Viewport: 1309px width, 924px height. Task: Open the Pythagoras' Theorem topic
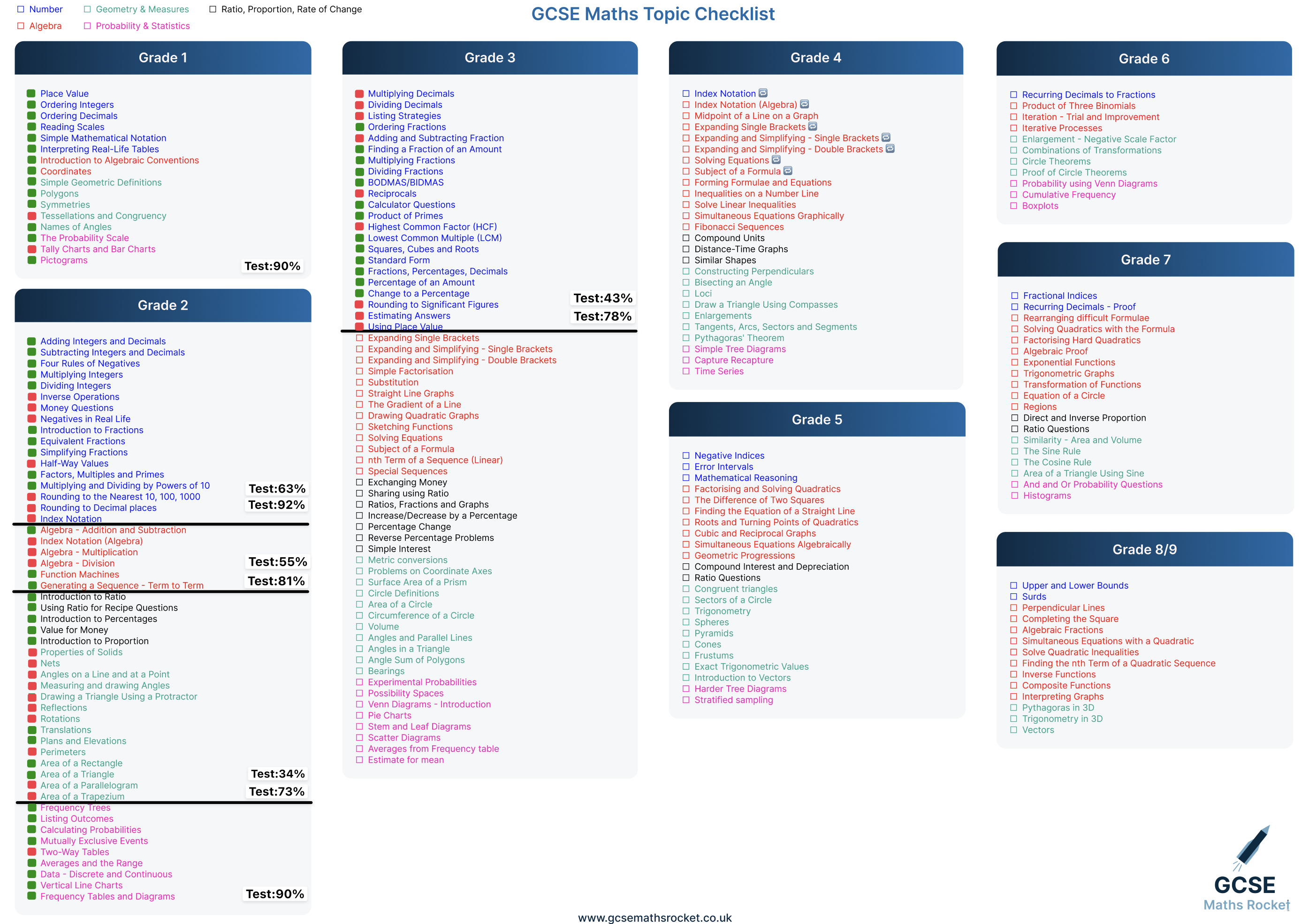pos(739,338)
